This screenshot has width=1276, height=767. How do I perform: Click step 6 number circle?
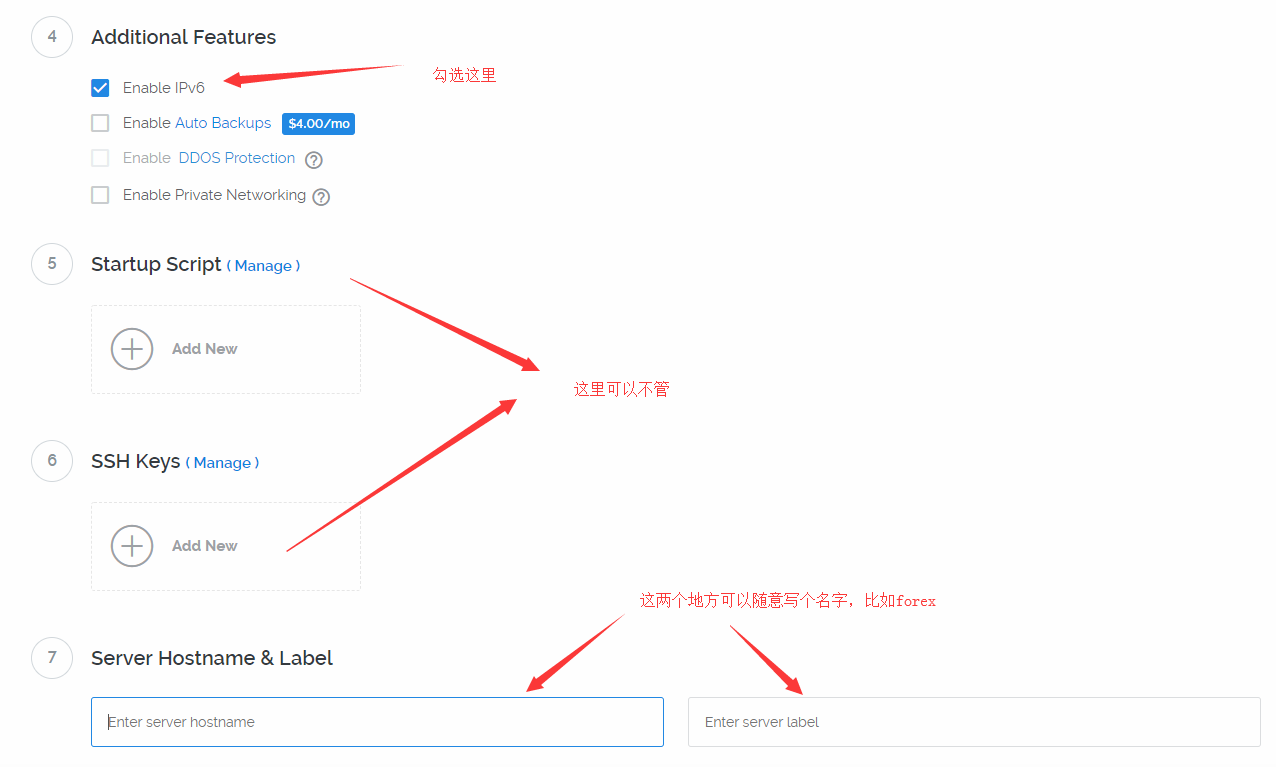(52, 461)
